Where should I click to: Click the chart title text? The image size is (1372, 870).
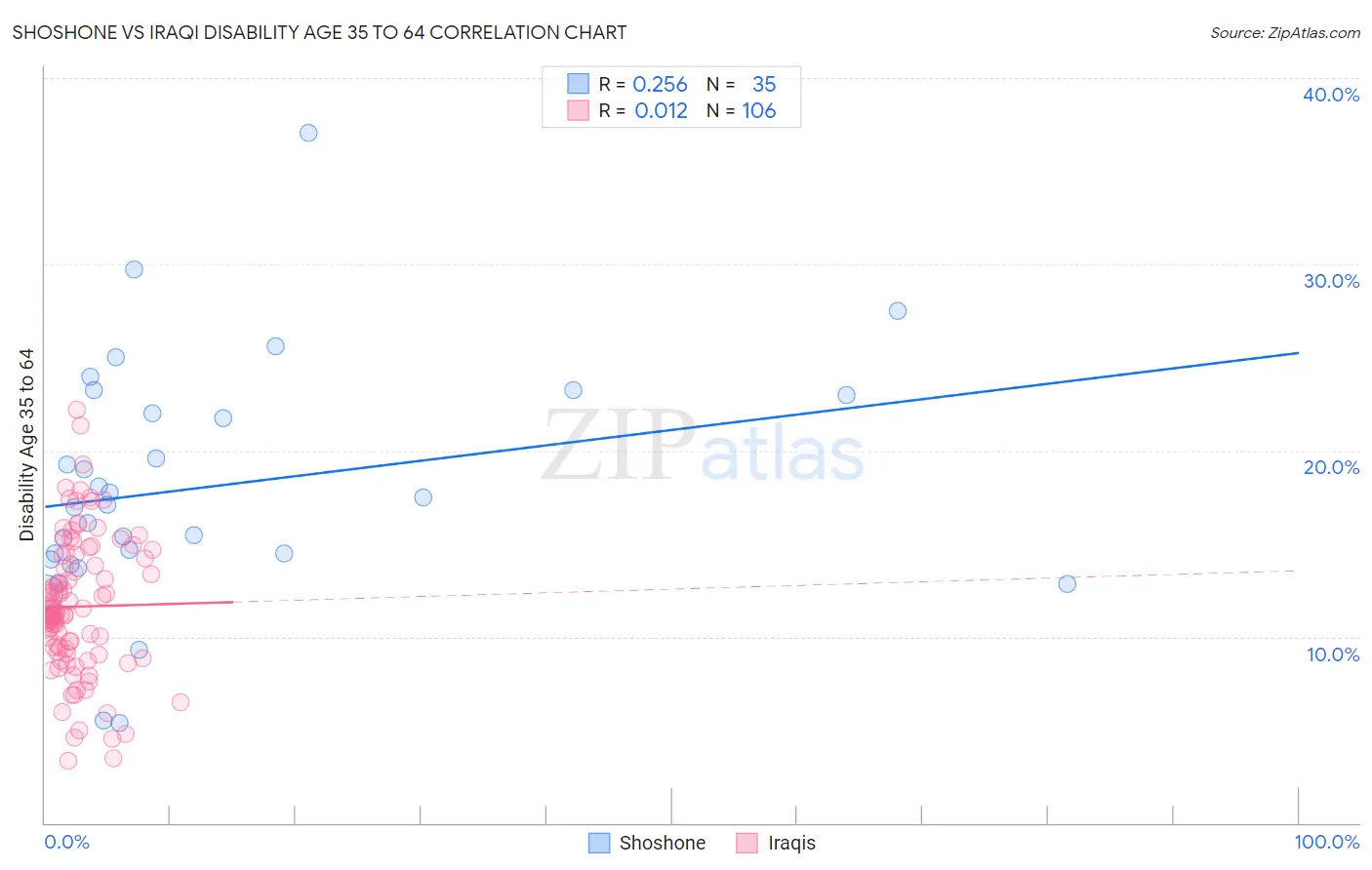(x=319, y=32)
